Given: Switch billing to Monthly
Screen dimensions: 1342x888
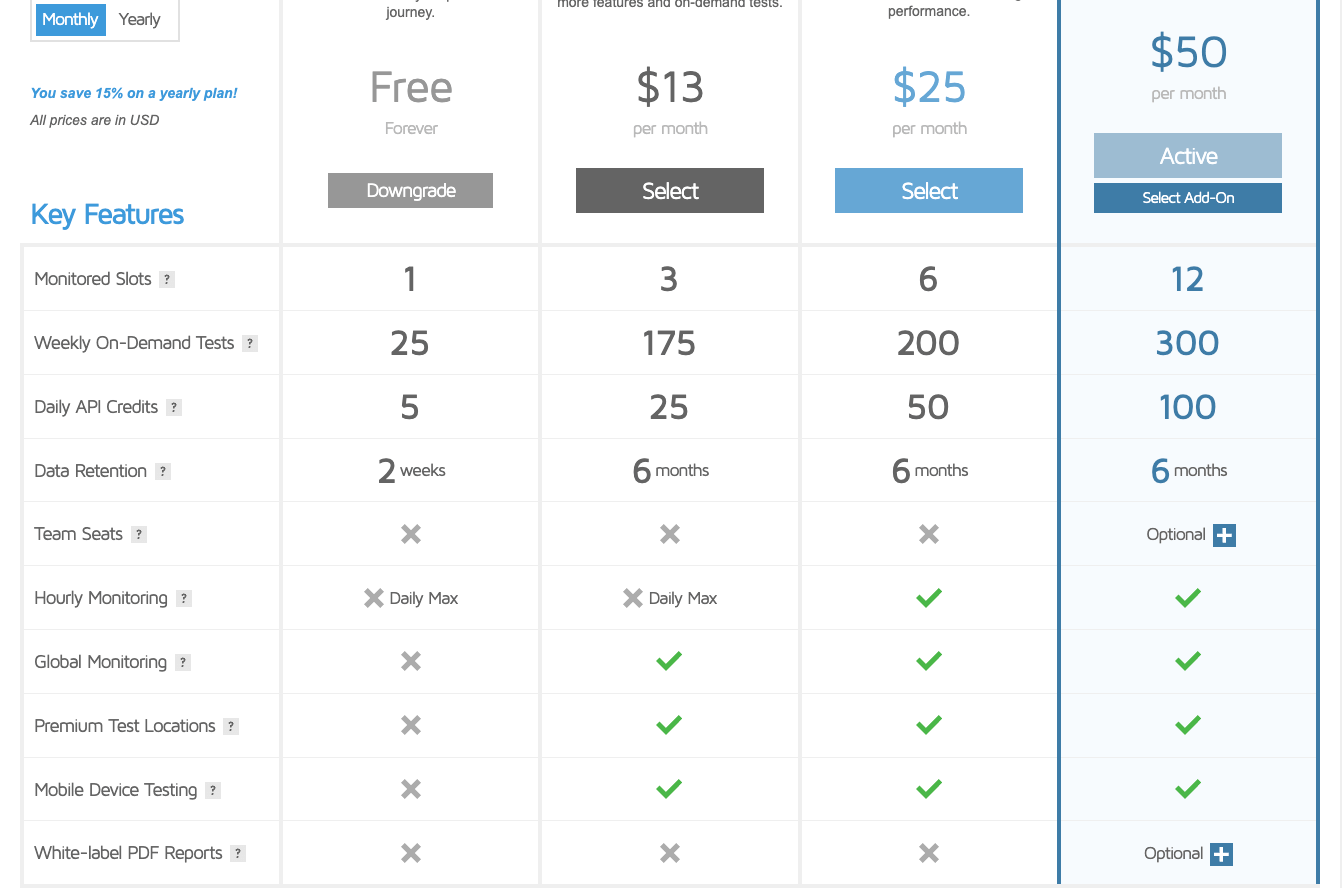Looking at the screenshot, I should tap(70, 19).
